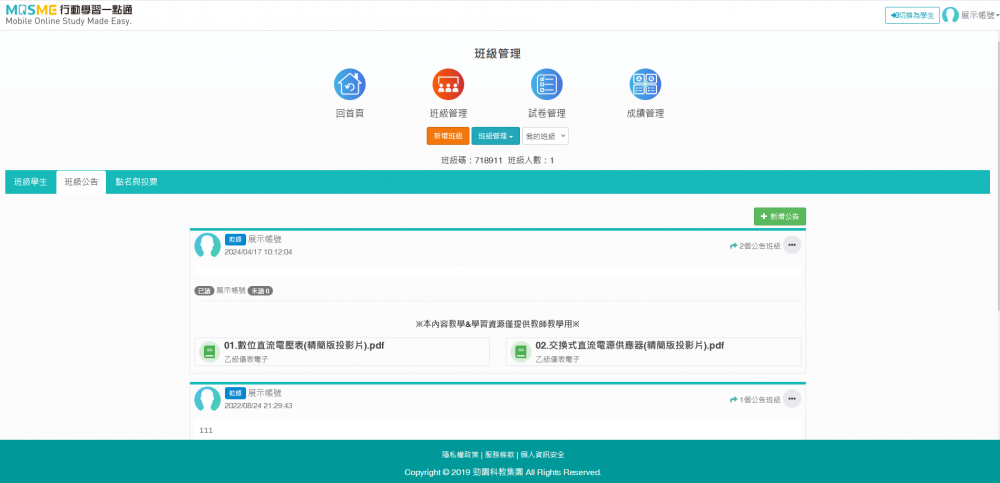Switch to the 點名與投票 tab
1000x483 pixels.
pos(136,182)
